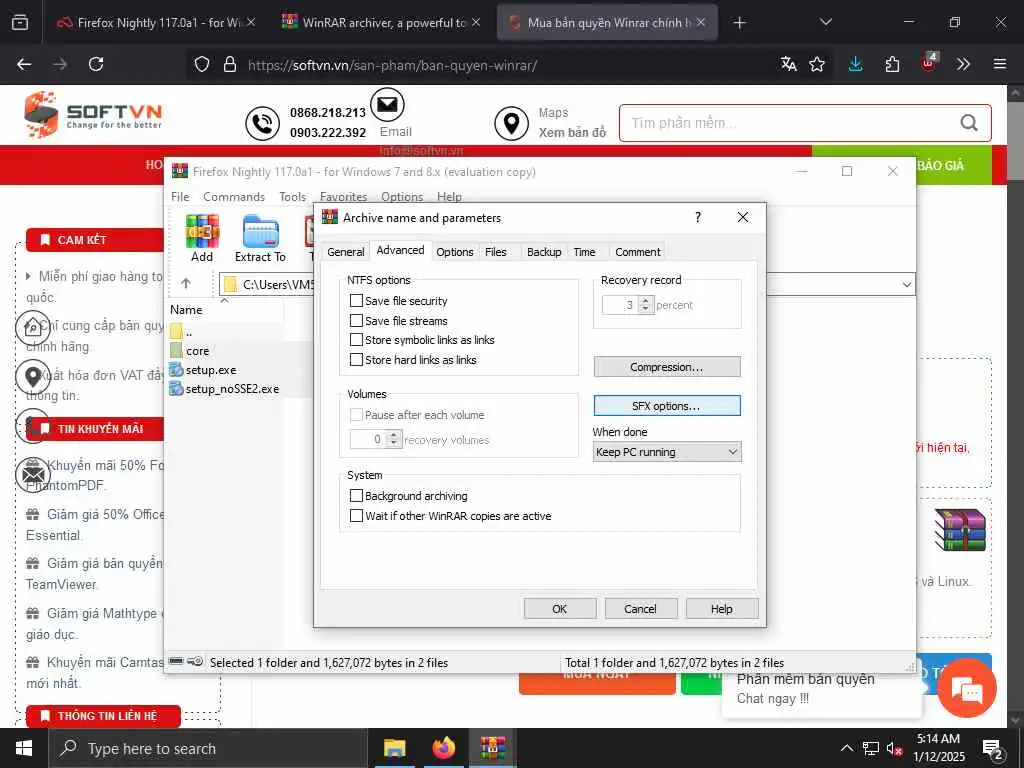Switch to the Files tab
Screen dimensions: 1024x768
tap(496, 252)
